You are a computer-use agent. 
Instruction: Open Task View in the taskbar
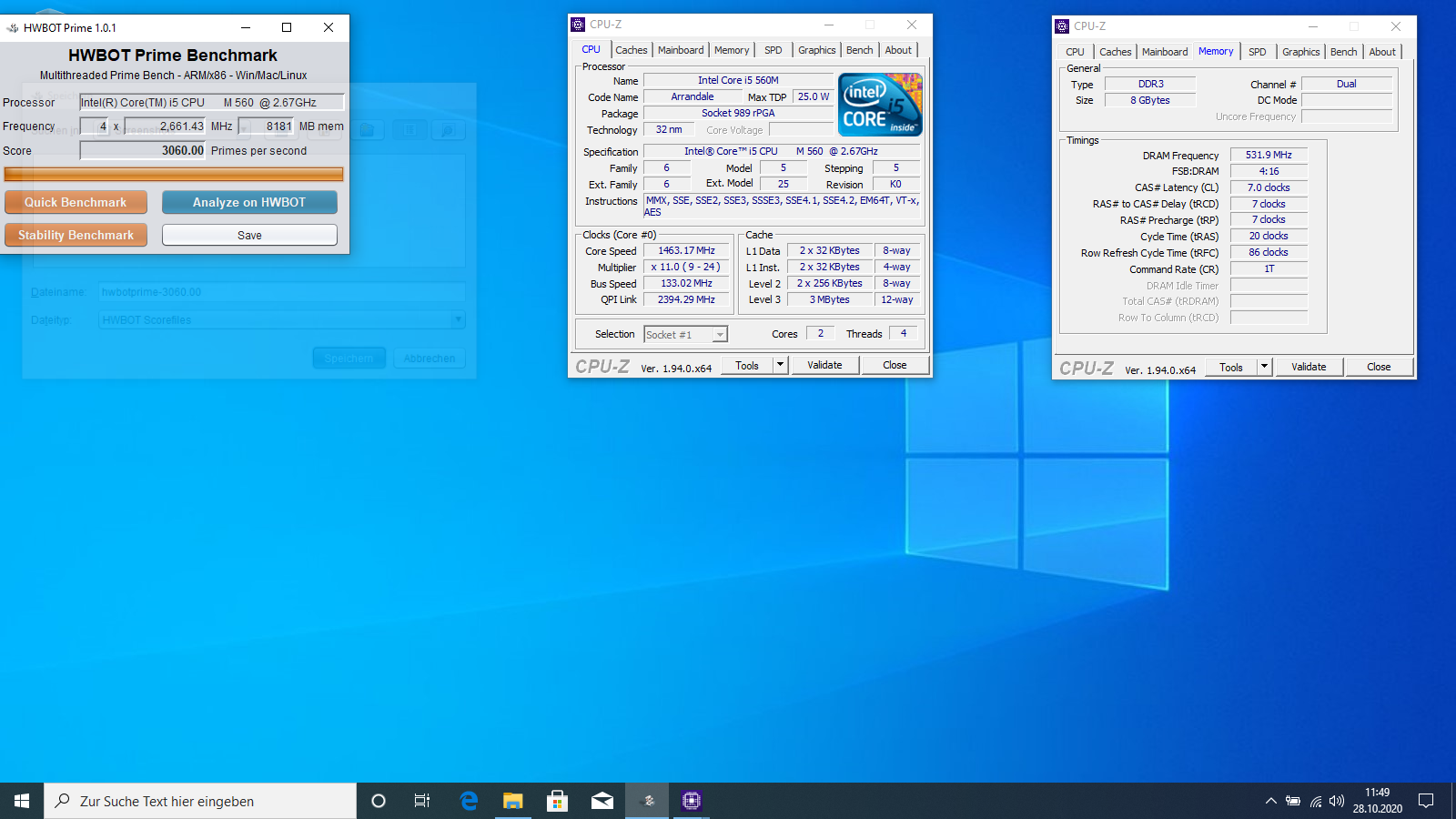422,801
